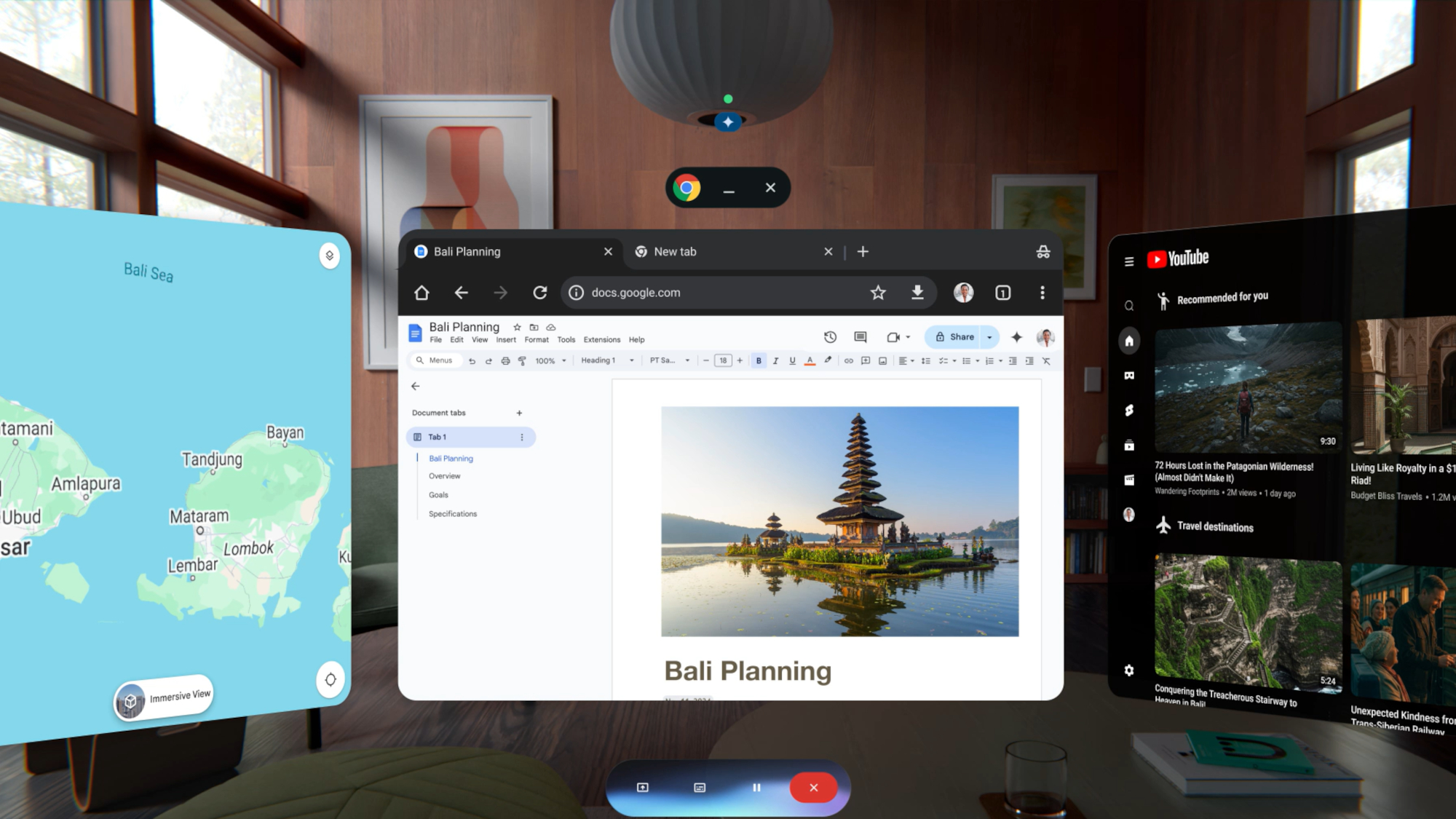Toggle italic formatting
Viewport: 1456px width, 819px height.
point(775,361)
